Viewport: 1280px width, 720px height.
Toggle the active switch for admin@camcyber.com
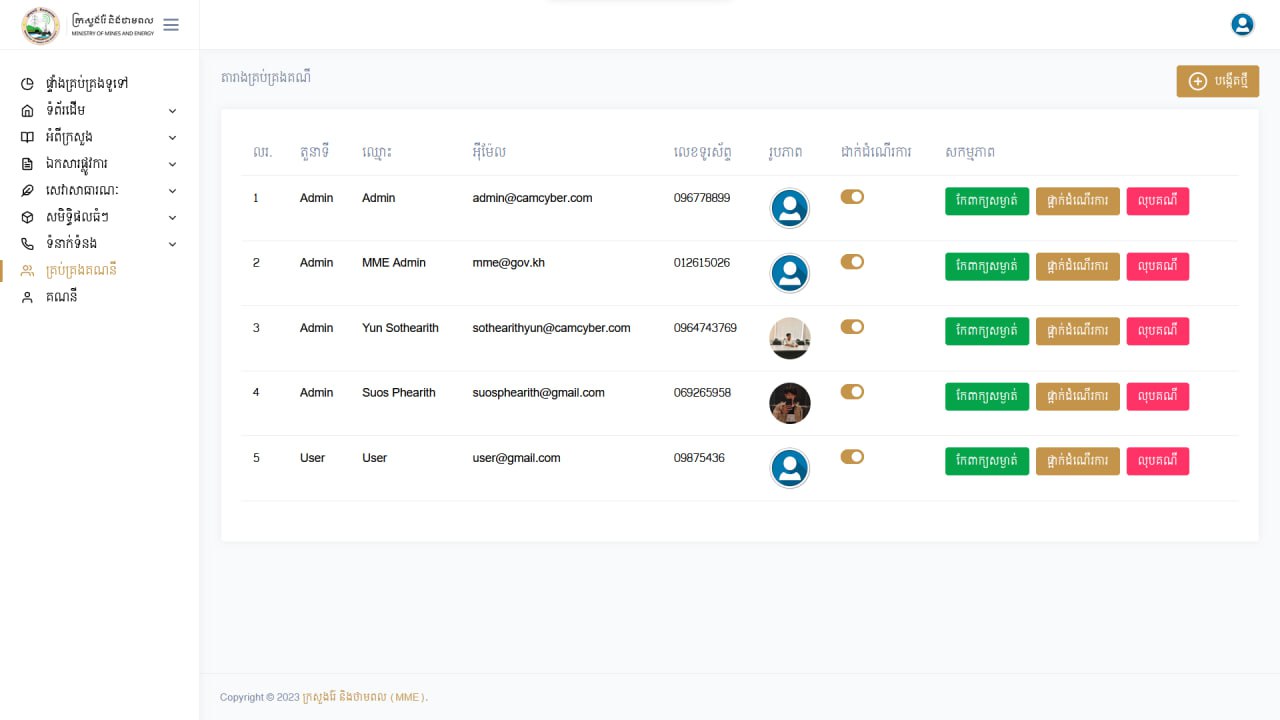point(852,197)
